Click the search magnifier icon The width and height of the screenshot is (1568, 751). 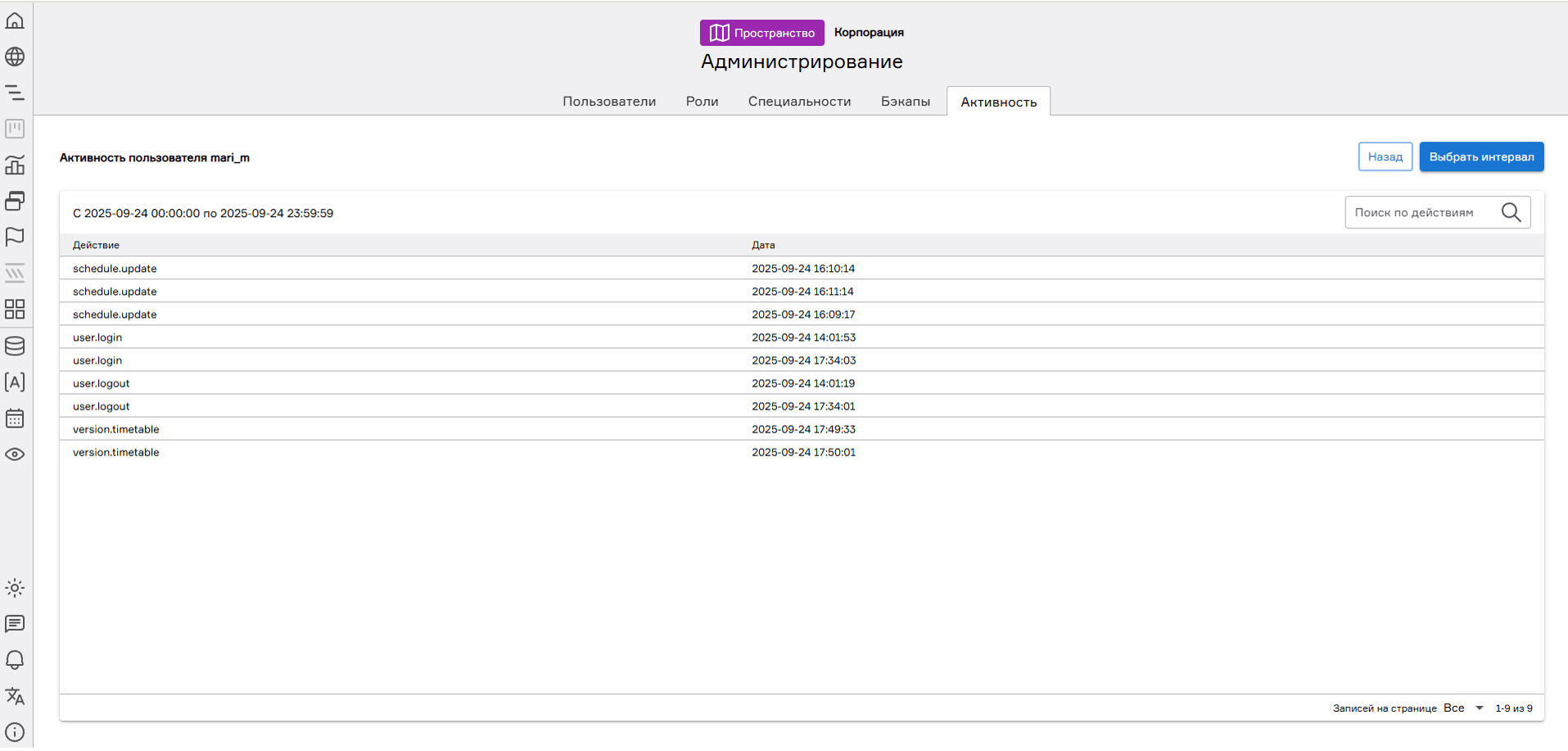coord(1511,213)
